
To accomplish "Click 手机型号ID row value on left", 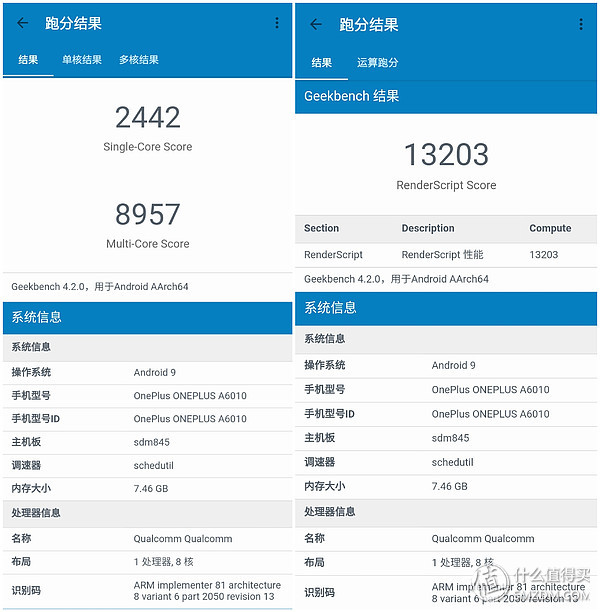I will click(190, 419).
